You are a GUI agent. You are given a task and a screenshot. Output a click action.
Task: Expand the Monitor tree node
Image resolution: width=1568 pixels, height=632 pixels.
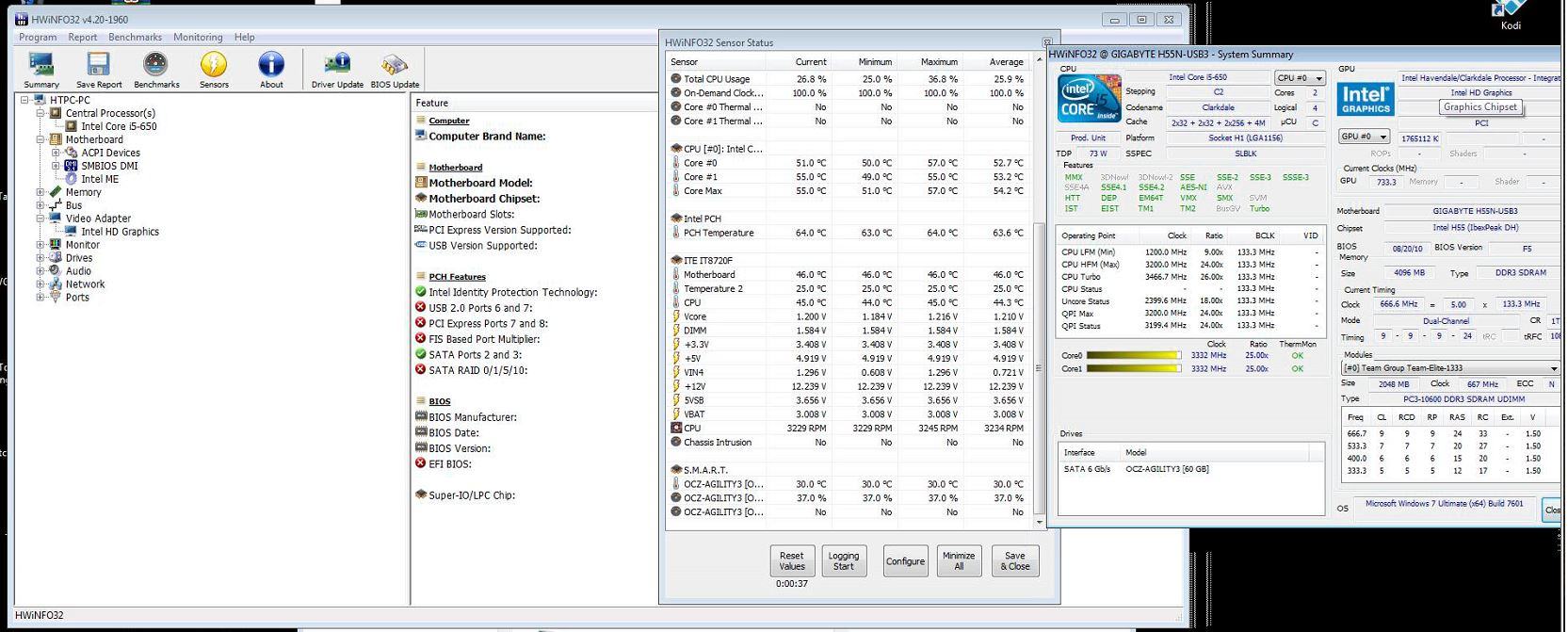40,245
